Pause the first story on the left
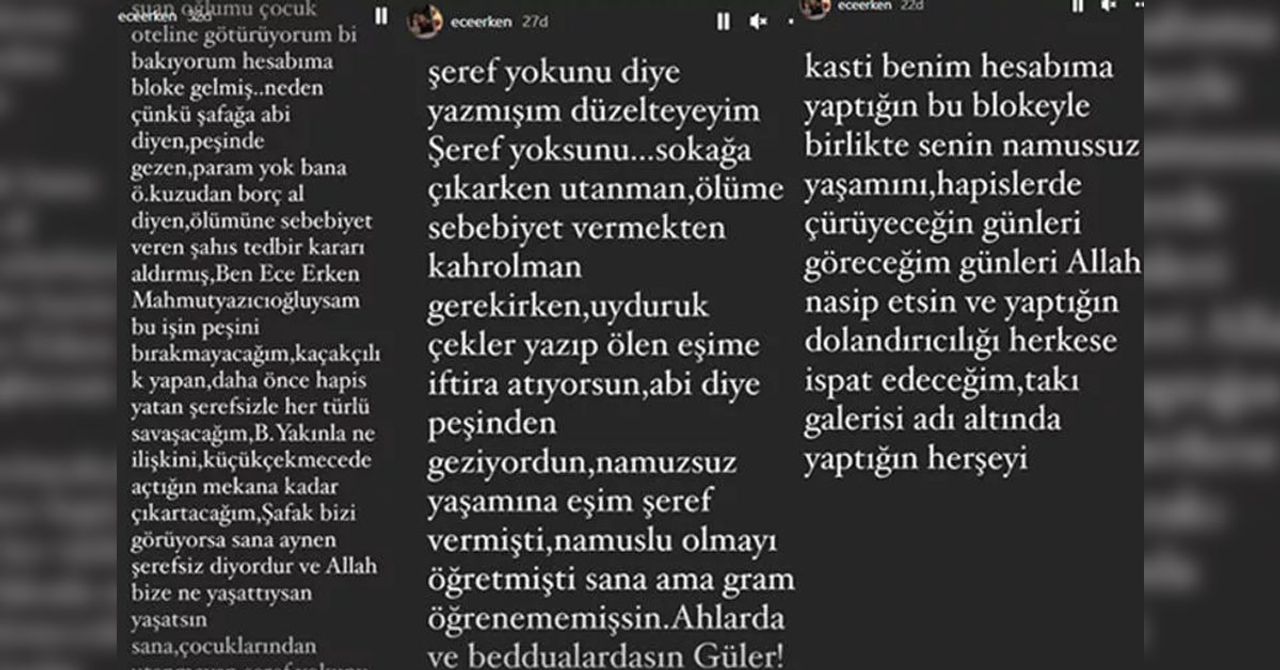 381,17
